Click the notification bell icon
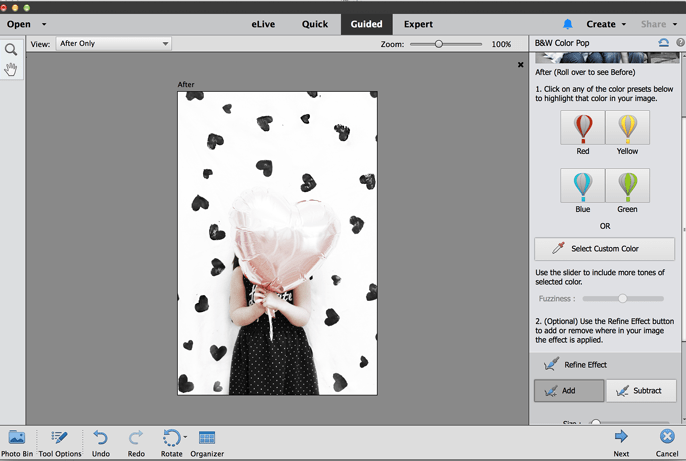The image size is (686, 461). [568, 24]
